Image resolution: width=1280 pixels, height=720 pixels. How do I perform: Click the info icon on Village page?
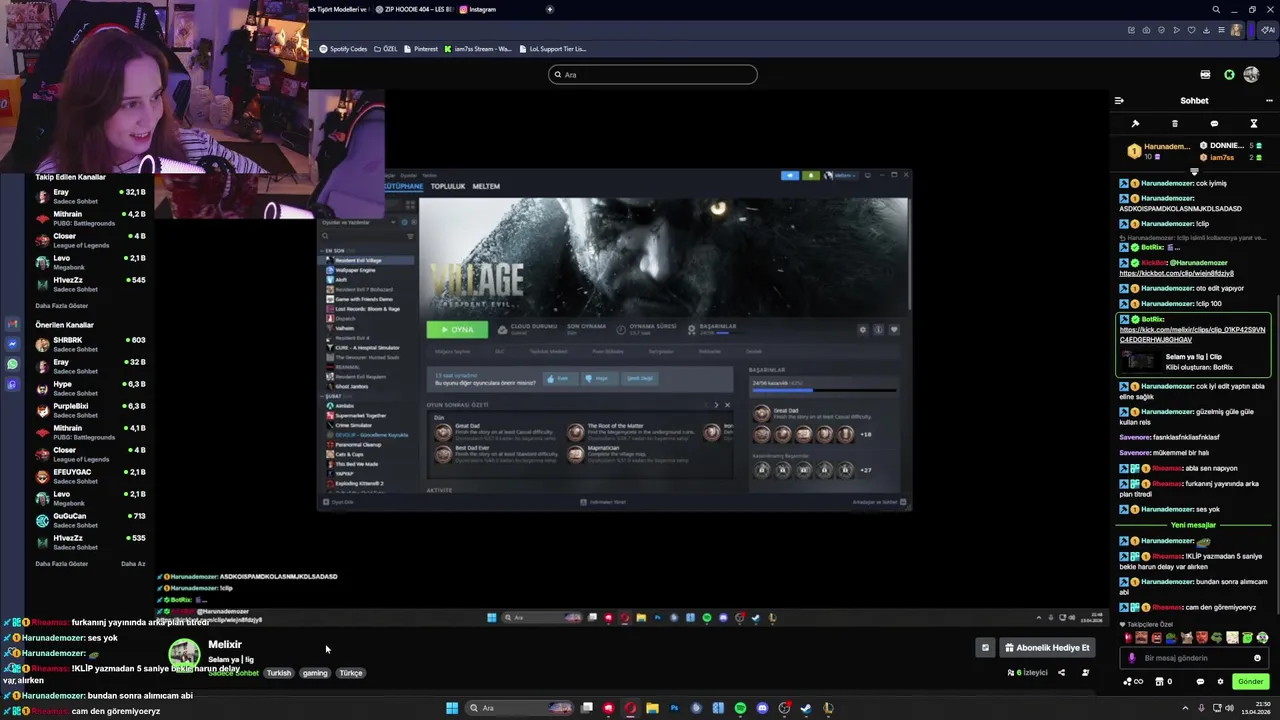pyautogui.click(x=878, y=330)
